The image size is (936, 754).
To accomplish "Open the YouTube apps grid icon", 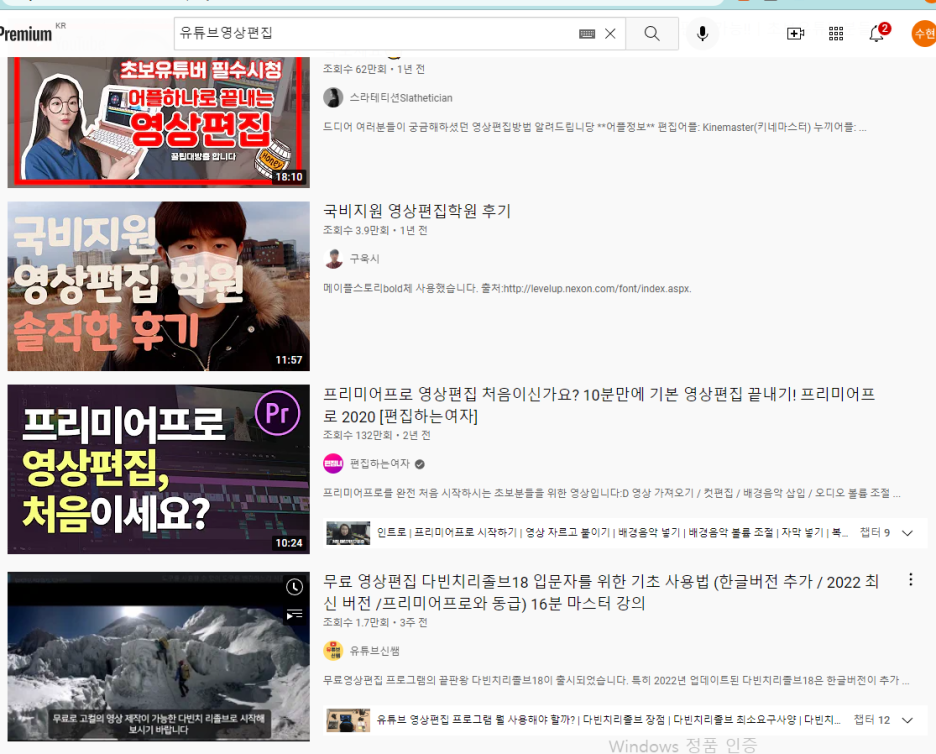I will [x=836, y=33].
